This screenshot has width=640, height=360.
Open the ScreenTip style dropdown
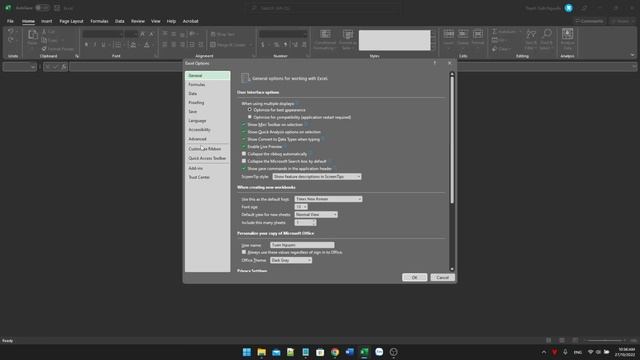click(317, 177)
